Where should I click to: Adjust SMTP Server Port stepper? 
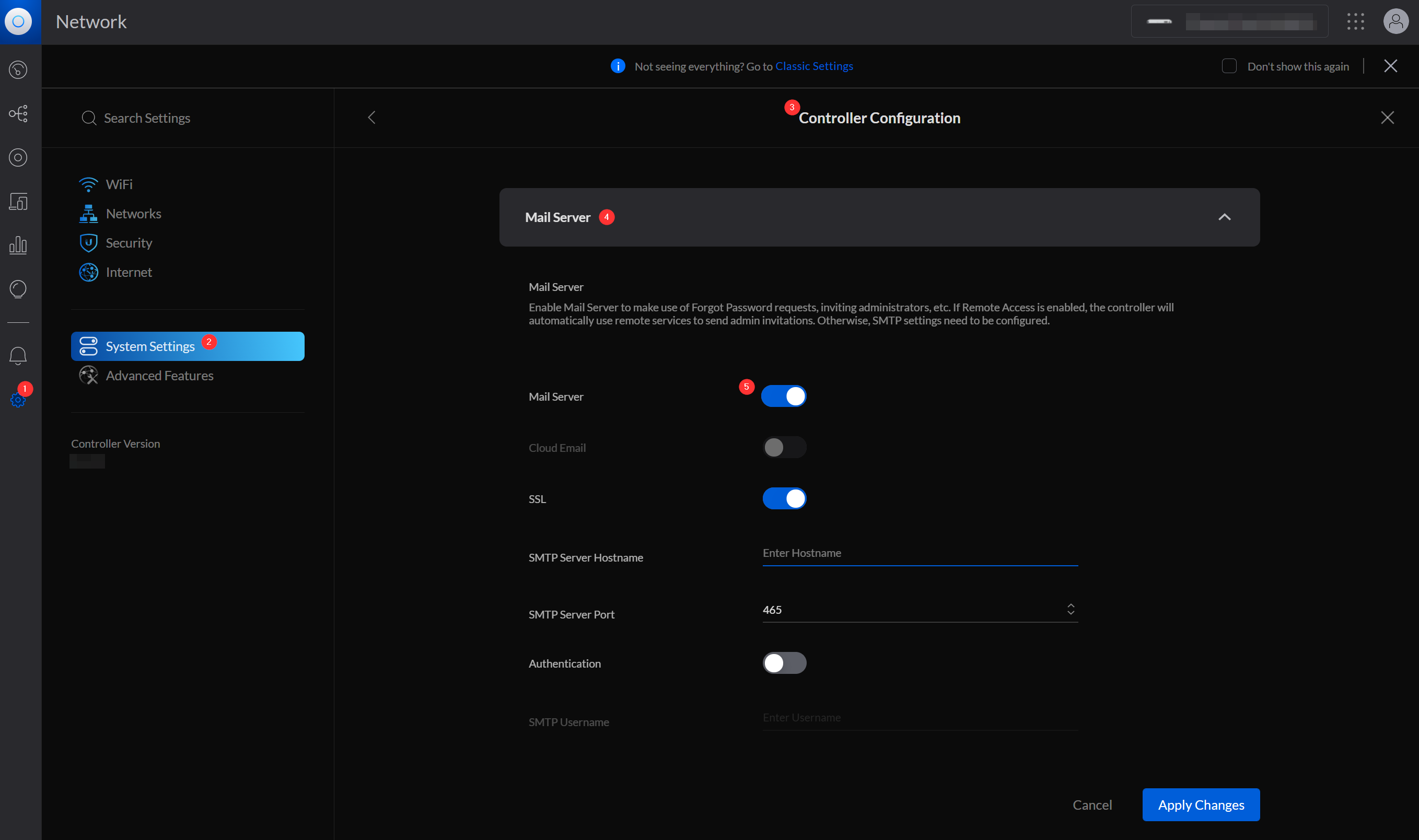point(1071,609)
